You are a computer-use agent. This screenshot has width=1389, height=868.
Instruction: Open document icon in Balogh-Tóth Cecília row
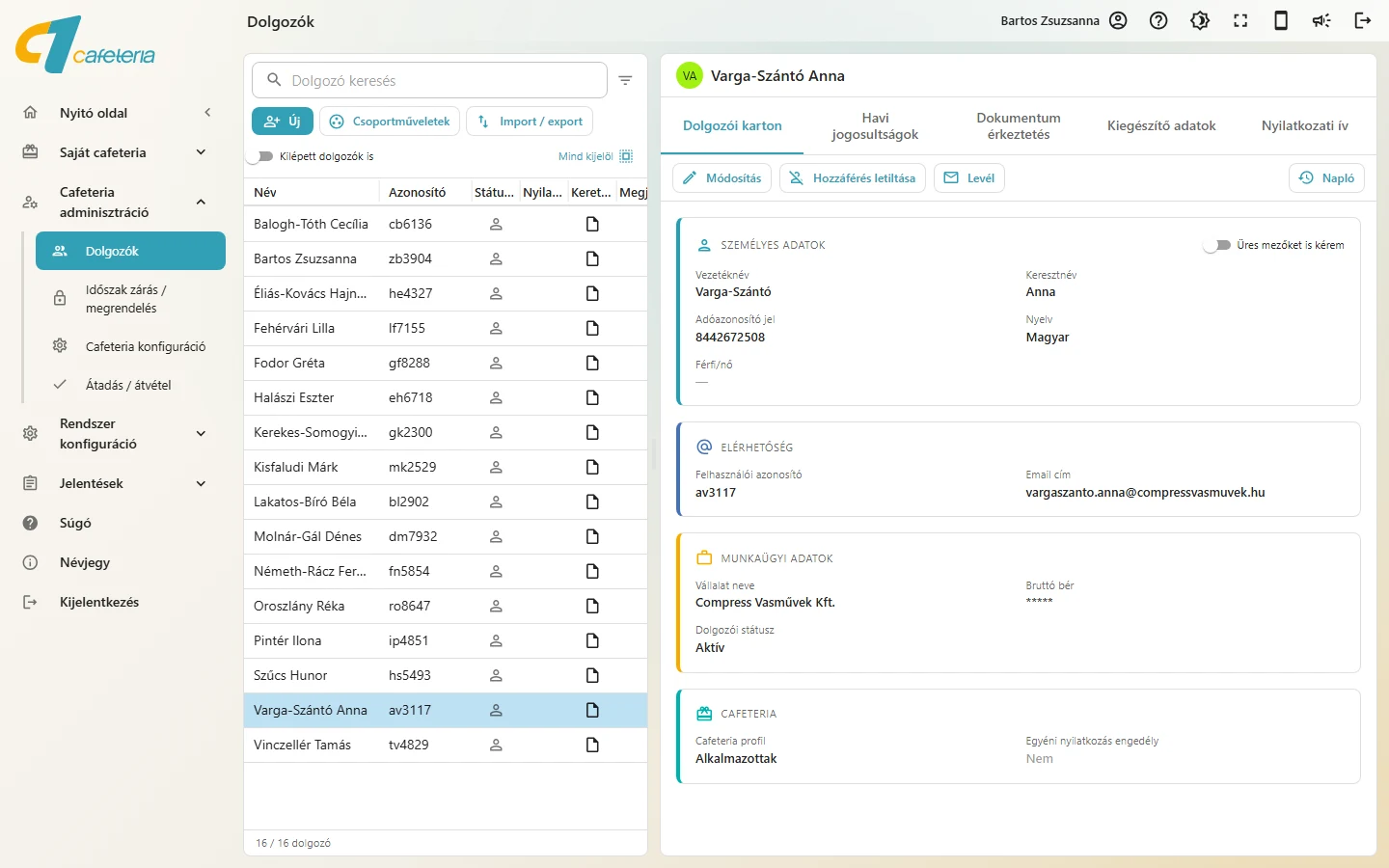coord(592,224)
